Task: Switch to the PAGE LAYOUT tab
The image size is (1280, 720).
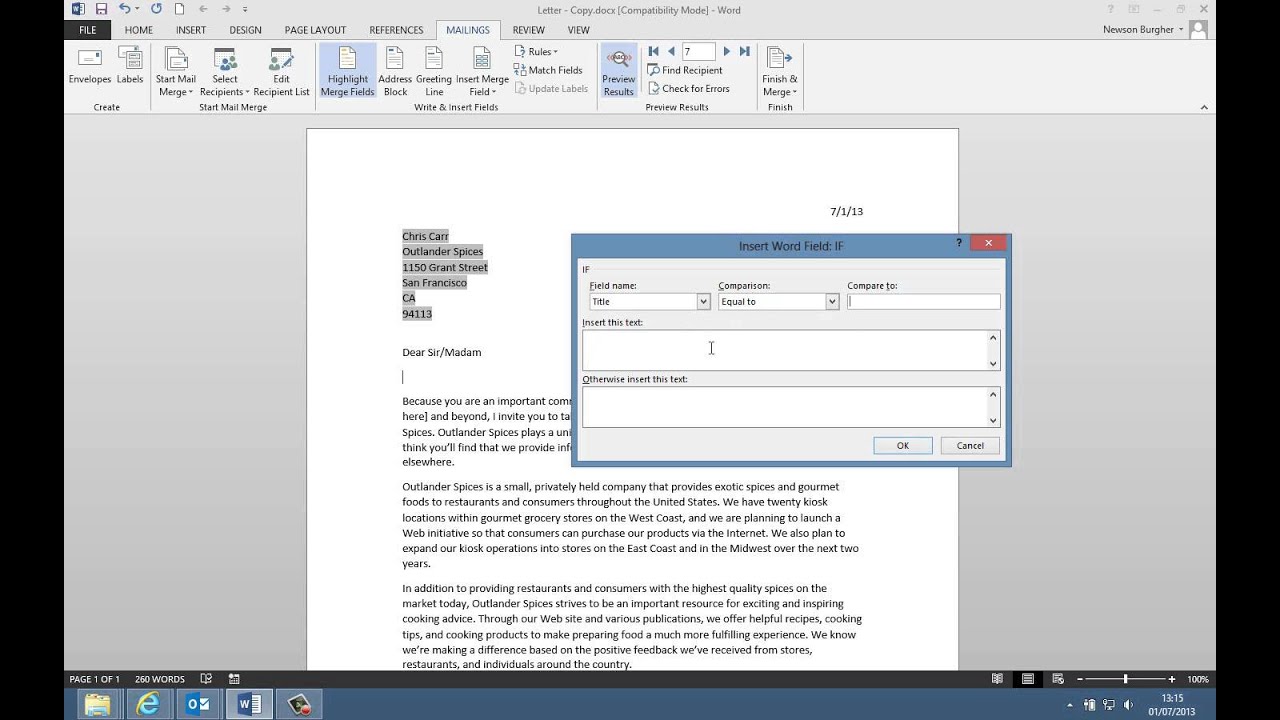Action: point(315,30)
